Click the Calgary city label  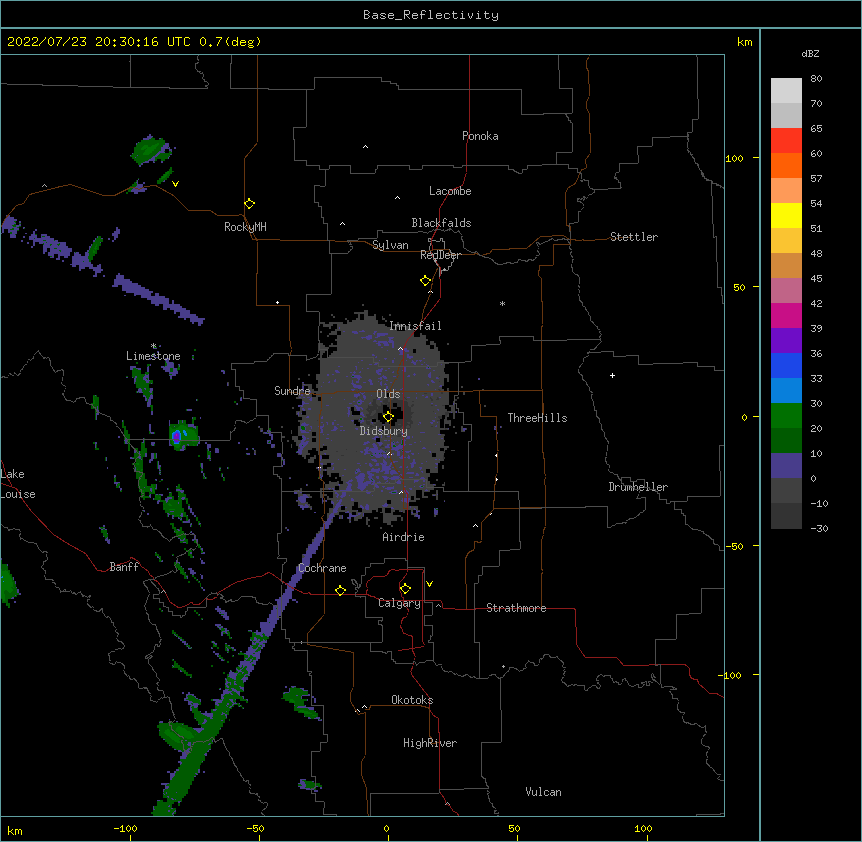point(399,603)
